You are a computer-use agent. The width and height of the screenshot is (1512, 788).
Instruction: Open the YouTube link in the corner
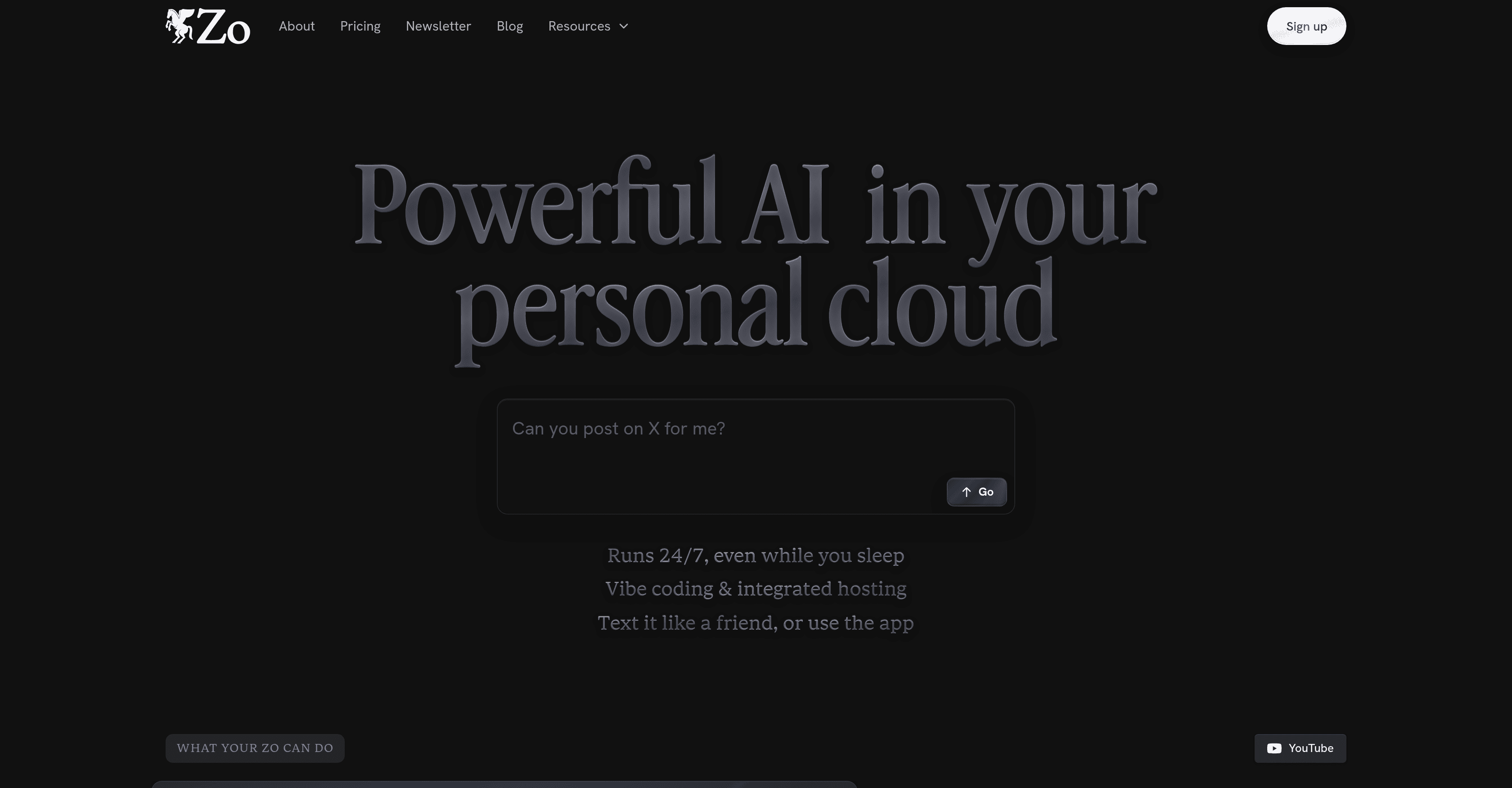pos(1300,748)
